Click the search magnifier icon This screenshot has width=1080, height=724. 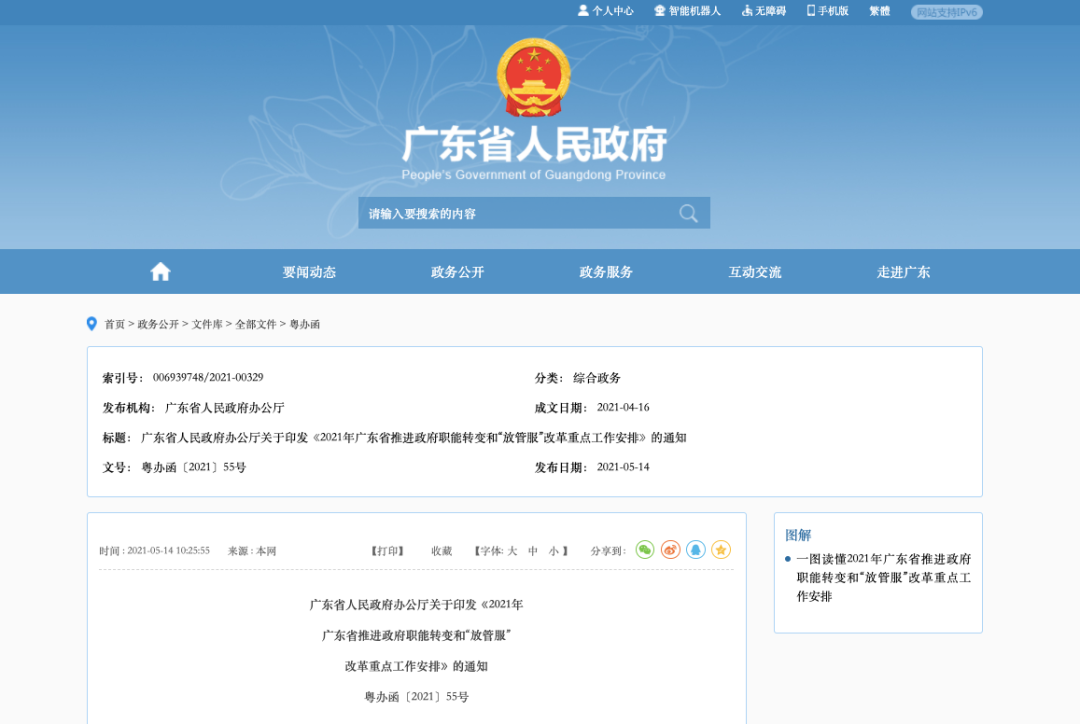(x=688, y=212)
